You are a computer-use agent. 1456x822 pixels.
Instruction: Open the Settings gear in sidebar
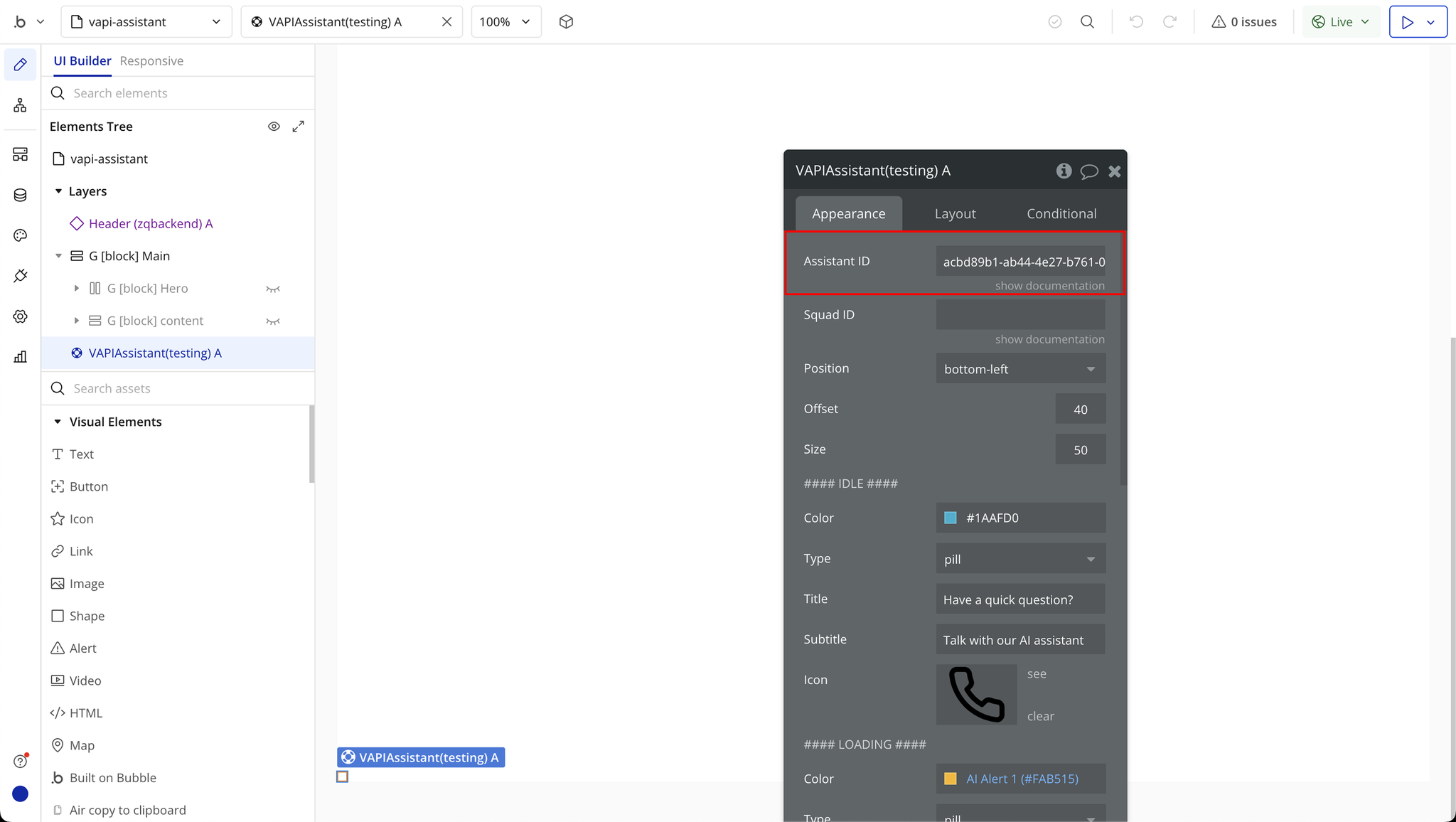point(20,316)
